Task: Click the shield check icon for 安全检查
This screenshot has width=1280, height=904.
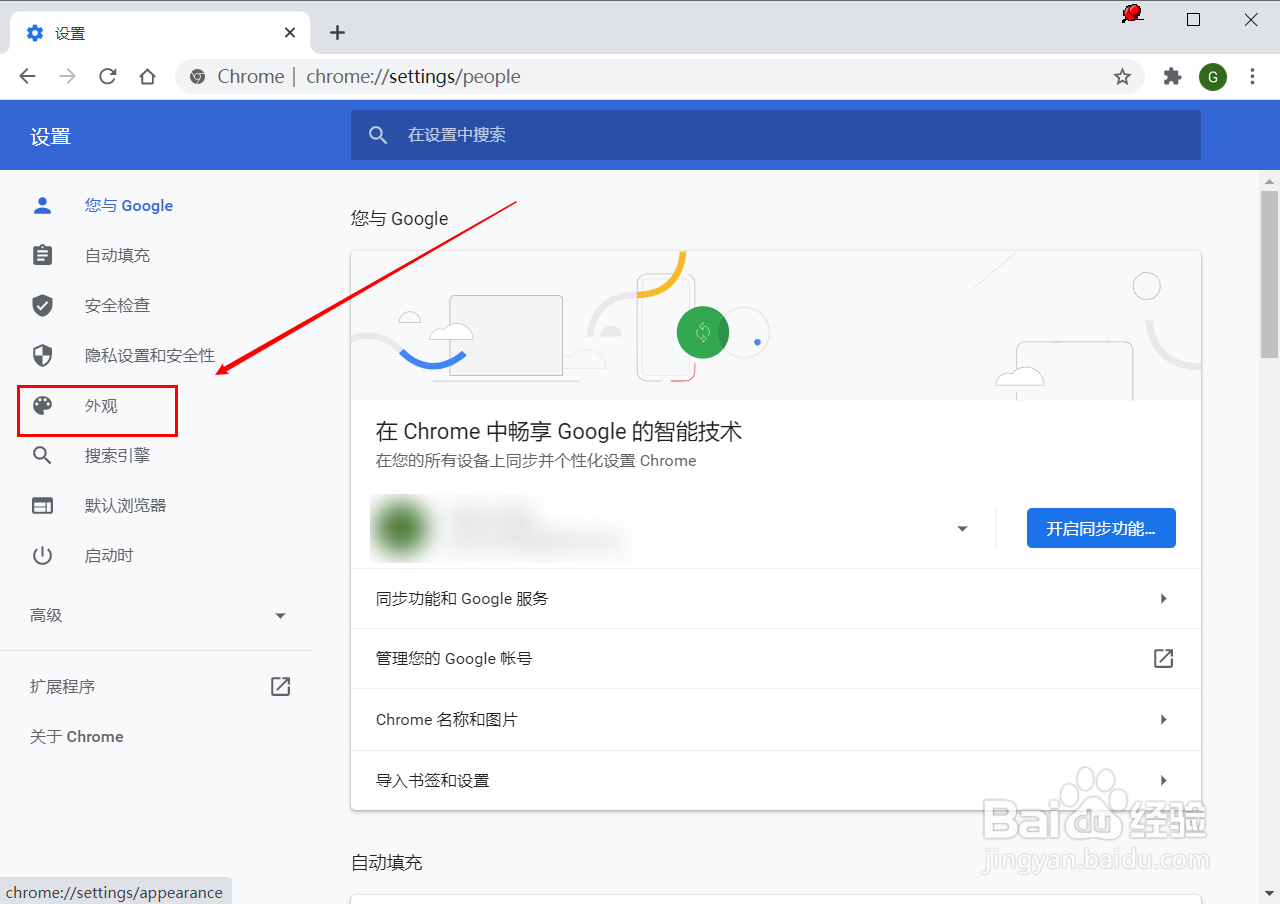Action: click(x=42, y=305)
